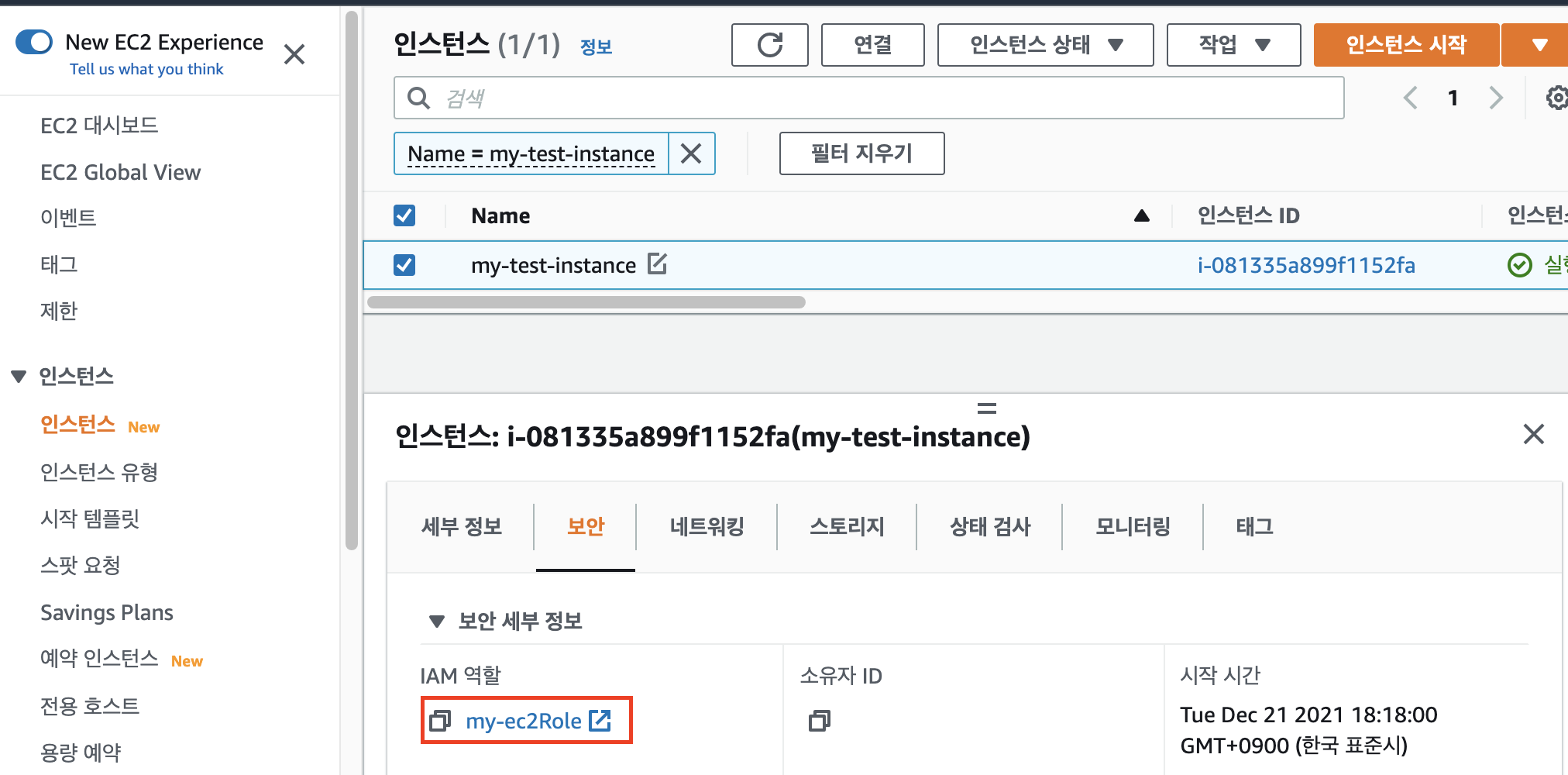Go to the next results page
Screen dimensions: 1568x775
(x=1496, y=98)
